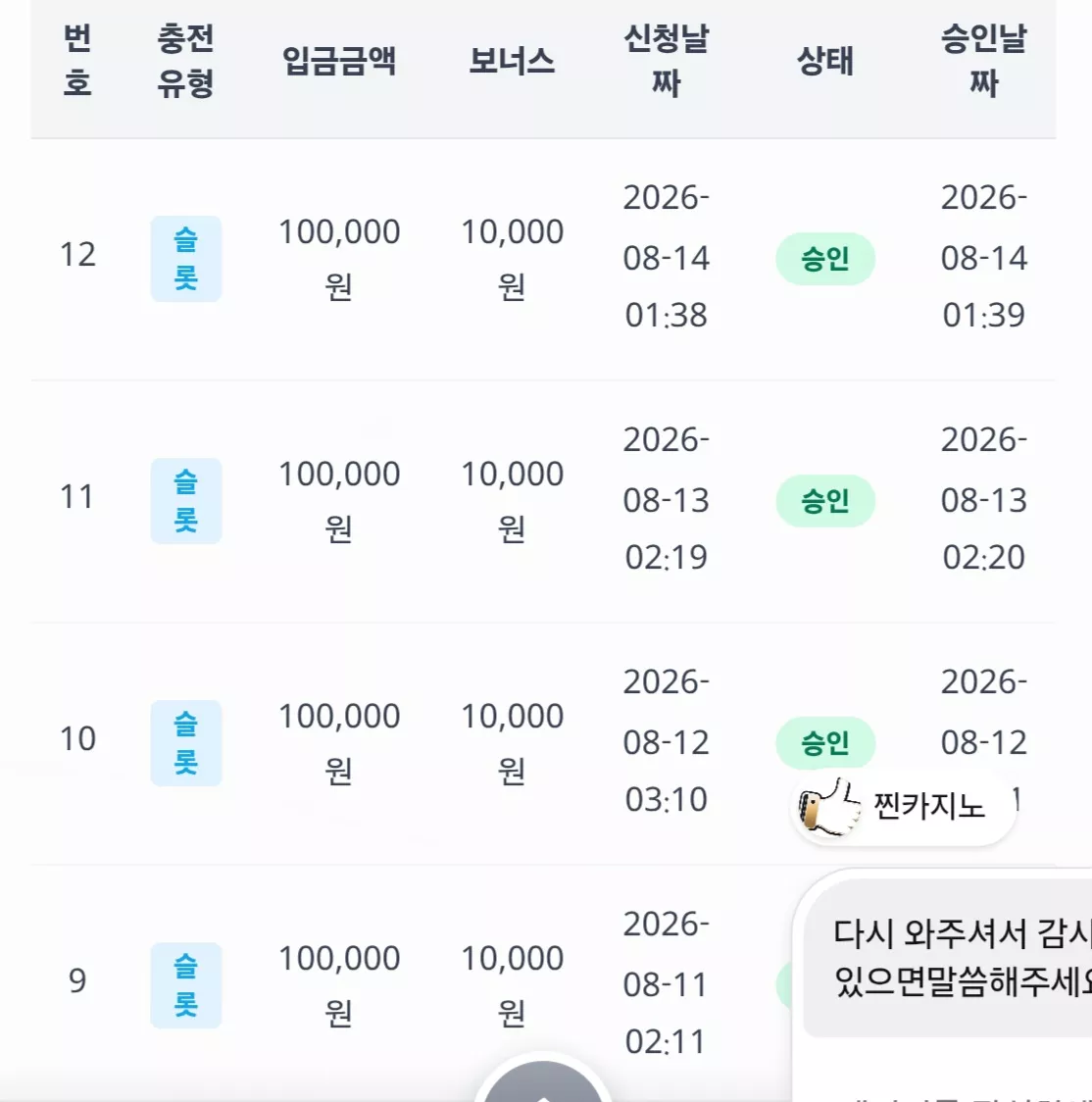Select the 상태 column header
Screen dimensions: 1092x1102
(x=825, y=61)
